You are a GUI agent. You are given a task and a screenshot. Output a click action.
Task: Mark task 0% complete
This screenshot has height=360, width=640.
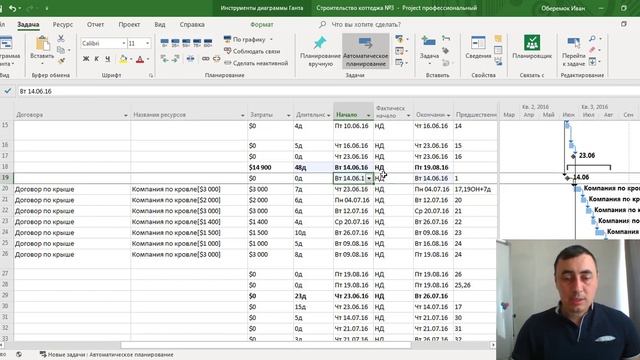164,42
